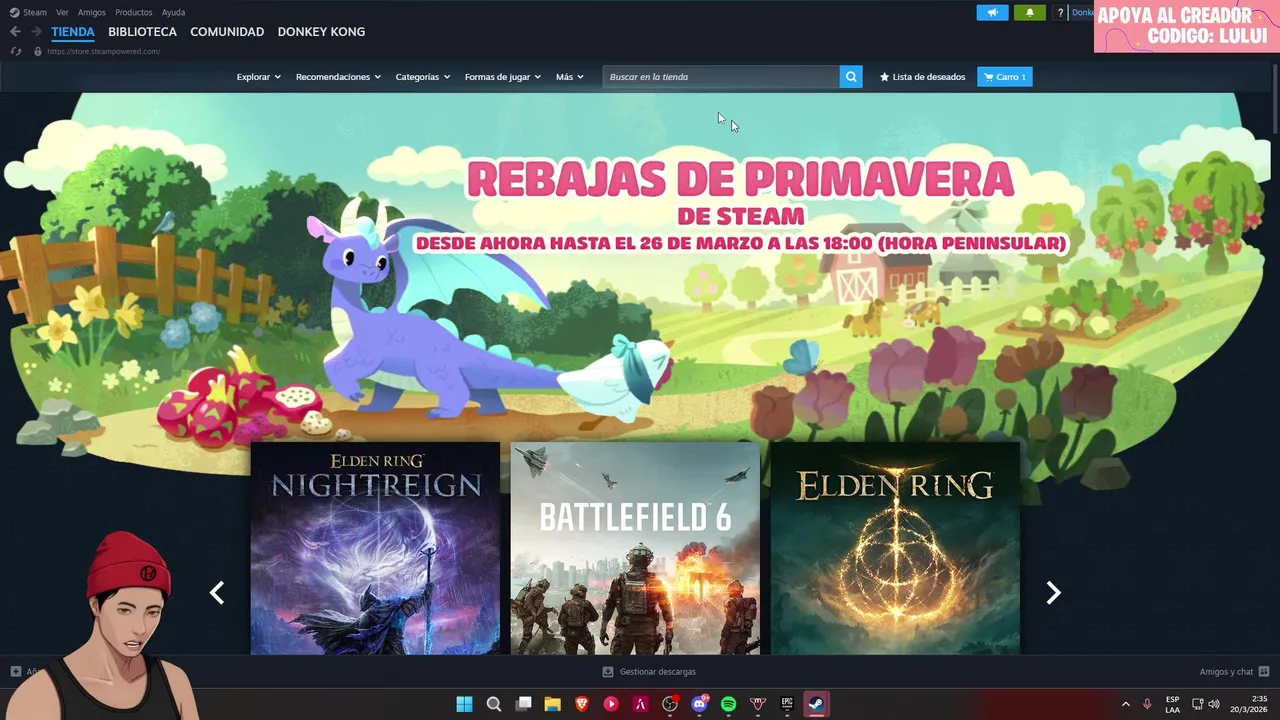The height and width of the screenshot is (720, 1280).
Task: Expand the Recomendaciones dropdown
Action: point(338,77)
